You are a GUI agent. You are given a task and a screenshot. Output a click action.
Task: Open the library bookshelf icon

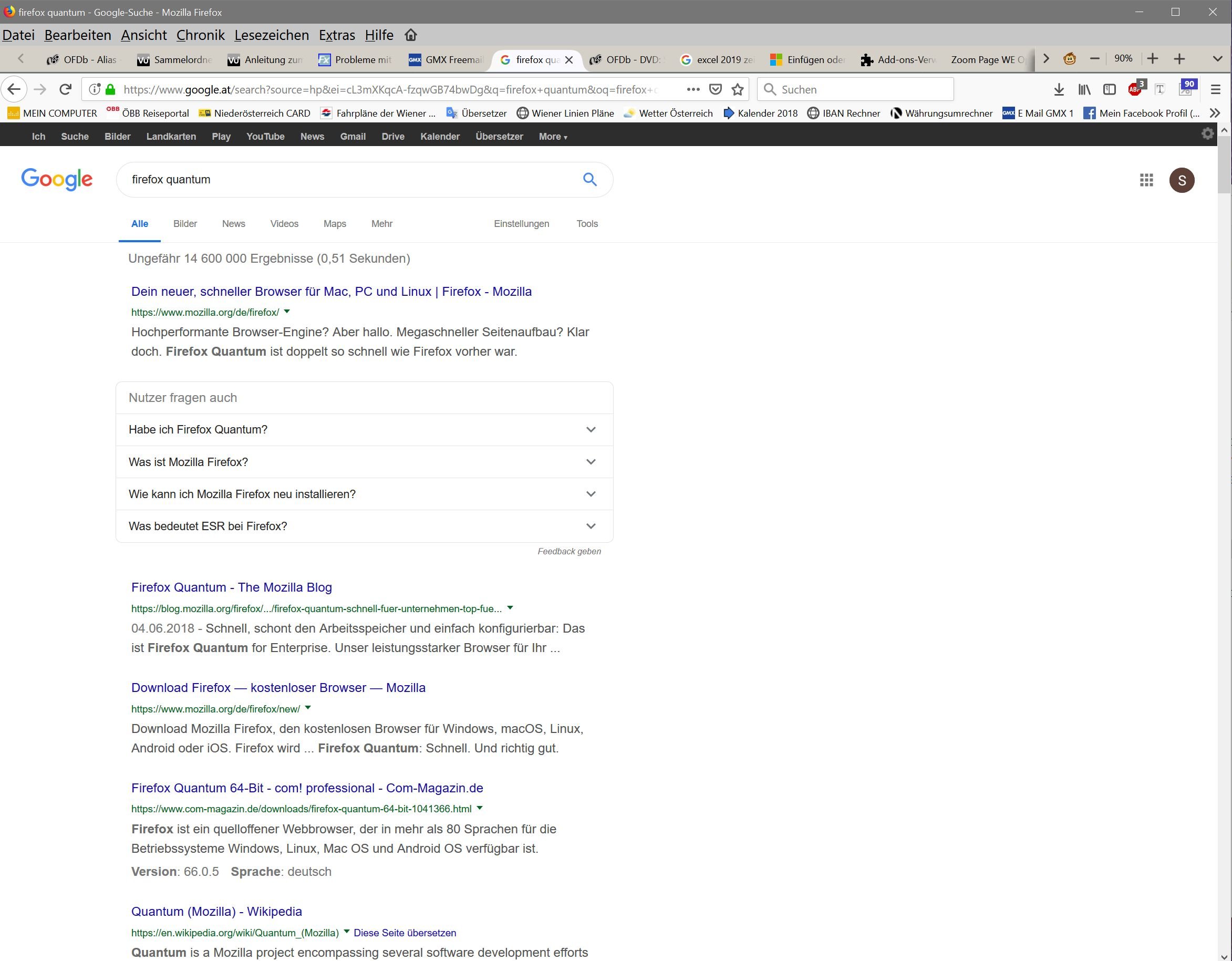pyautogui.click(x=1084, y=89)
